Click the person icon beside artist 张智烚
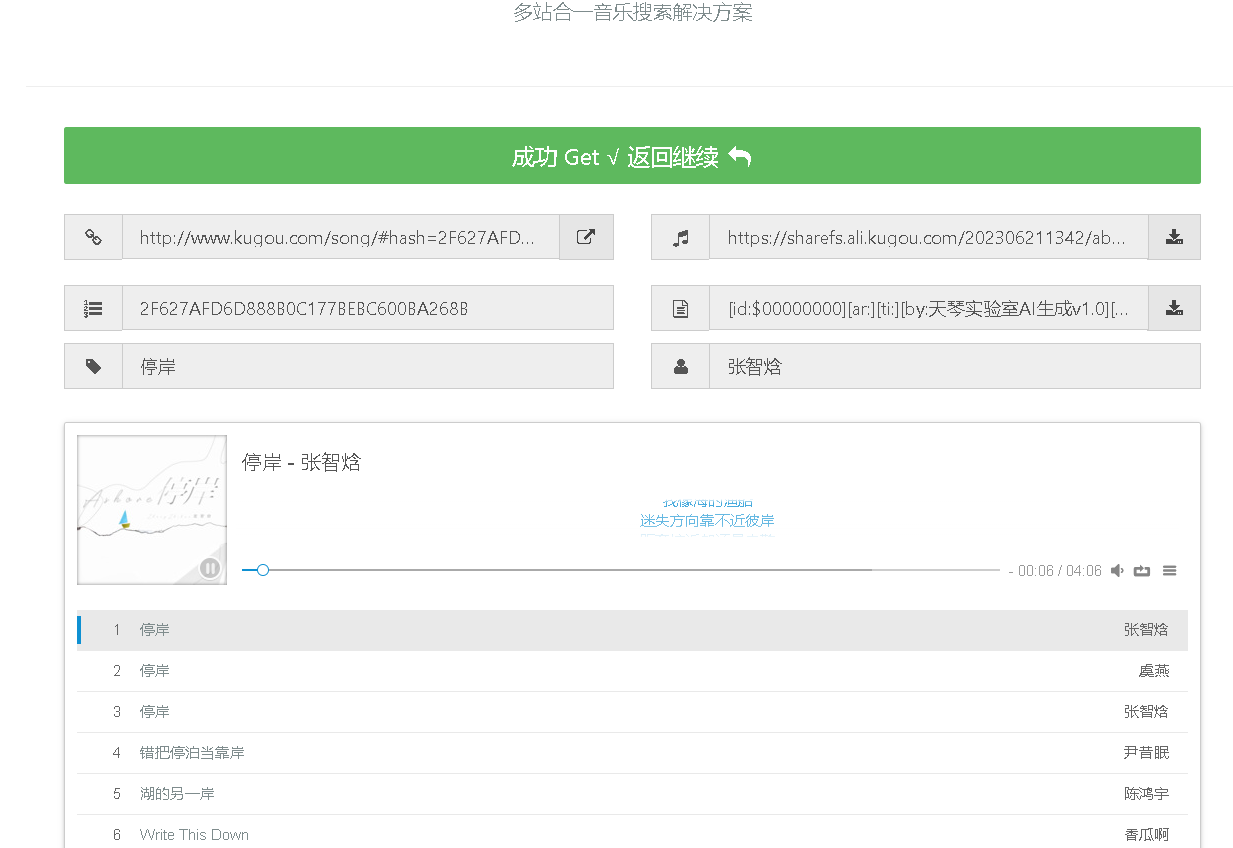 (680, 366)
